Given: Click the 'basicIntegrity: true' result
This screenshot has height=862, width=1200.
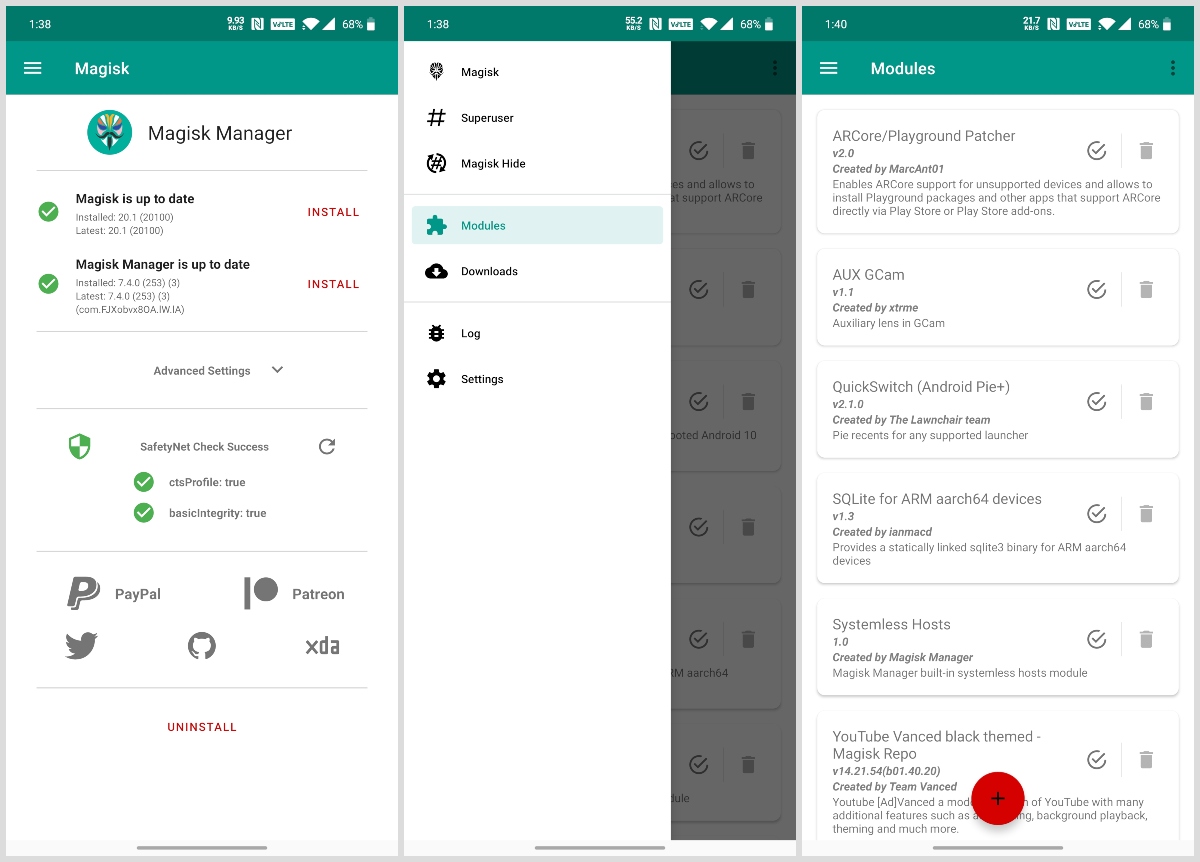Looking at the screenshot, I should click(217, 513).
